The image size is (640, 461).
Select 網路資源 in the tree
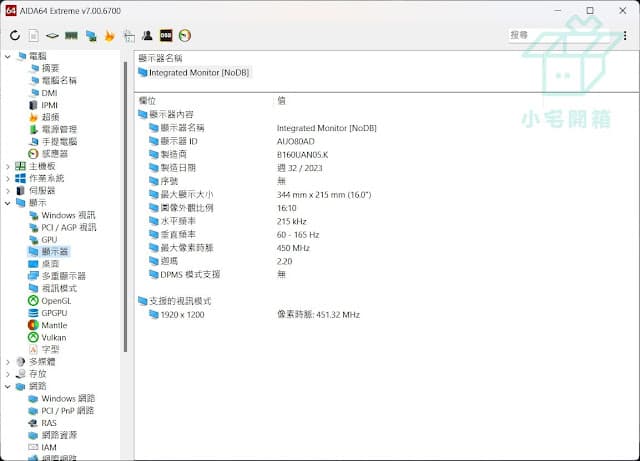(x=59, y=435)
